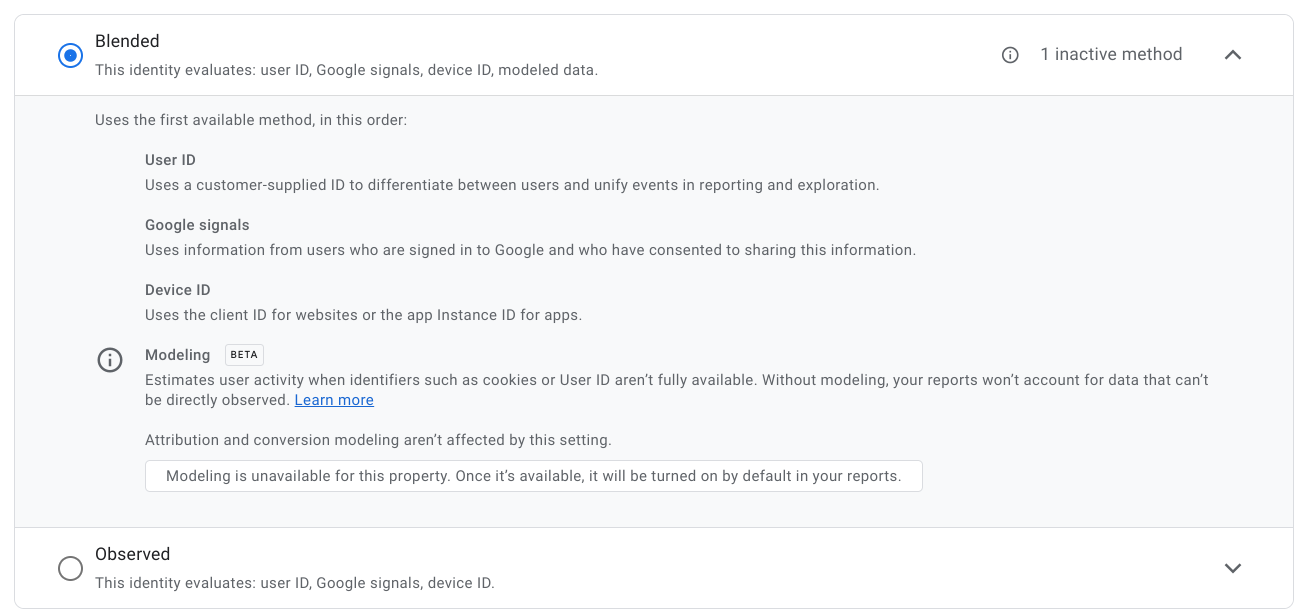Image resolution: width=1312 pixels, height=613 pixels.
Task: Click the User ID method heading
Action: (x=170, y=160)
